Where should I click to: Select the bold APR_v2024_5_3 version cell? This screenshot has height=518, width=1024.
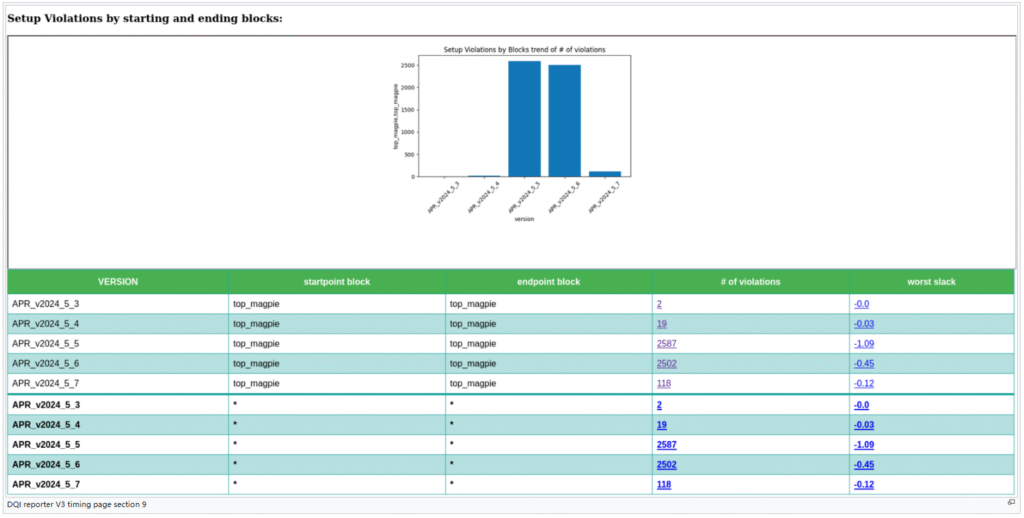(x=59, y=404)
